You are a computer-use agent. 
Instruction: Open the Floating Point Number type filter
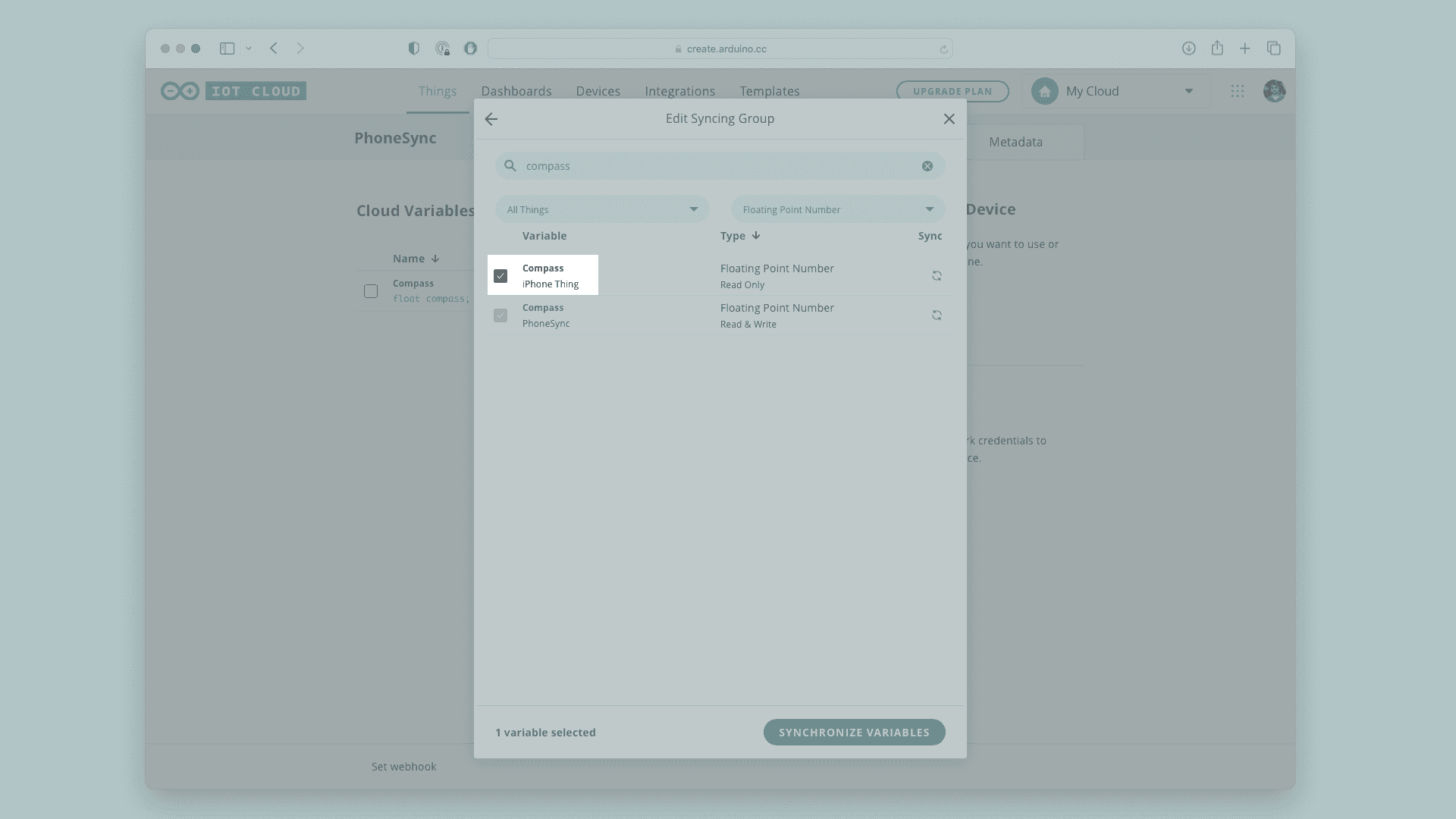tap(837, 209)
